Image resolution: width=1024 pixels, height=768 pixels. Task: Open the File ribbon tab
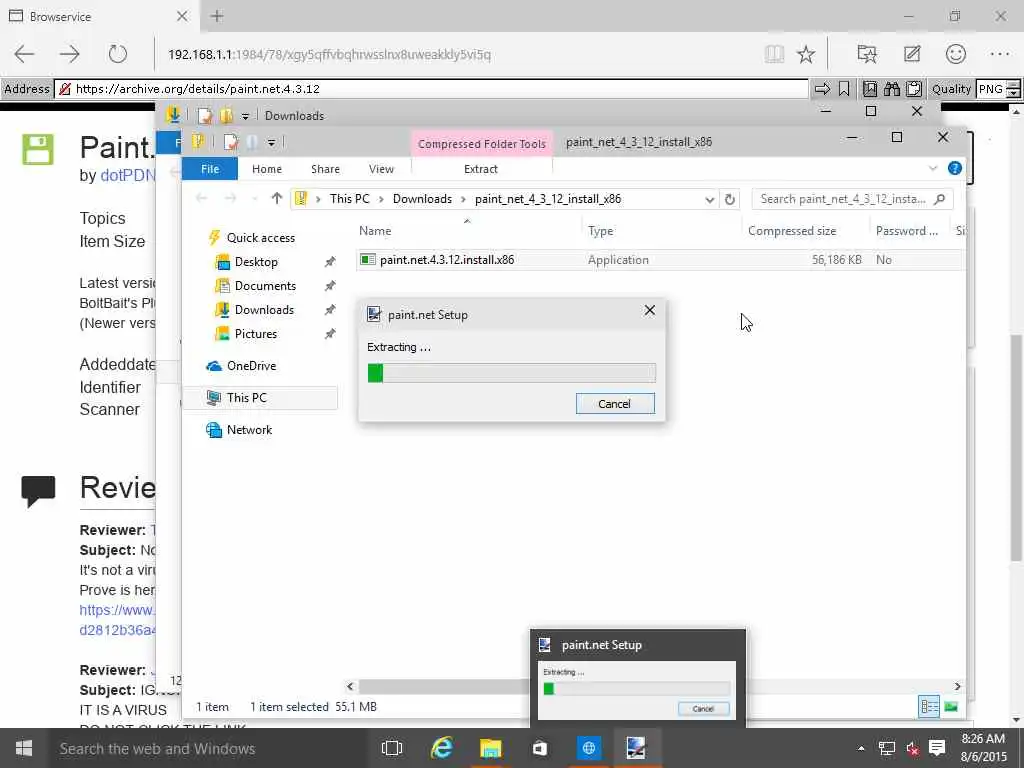210,168
